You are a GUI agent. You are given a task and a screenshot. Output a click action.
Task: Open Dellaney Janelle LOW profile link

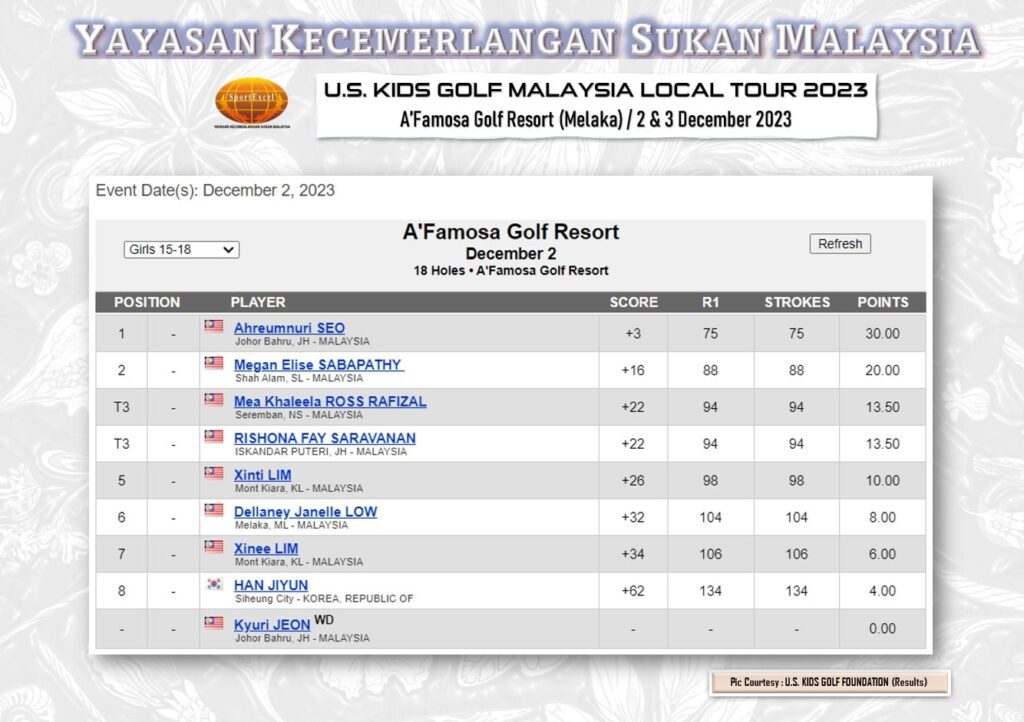click(x=305, y=512)
